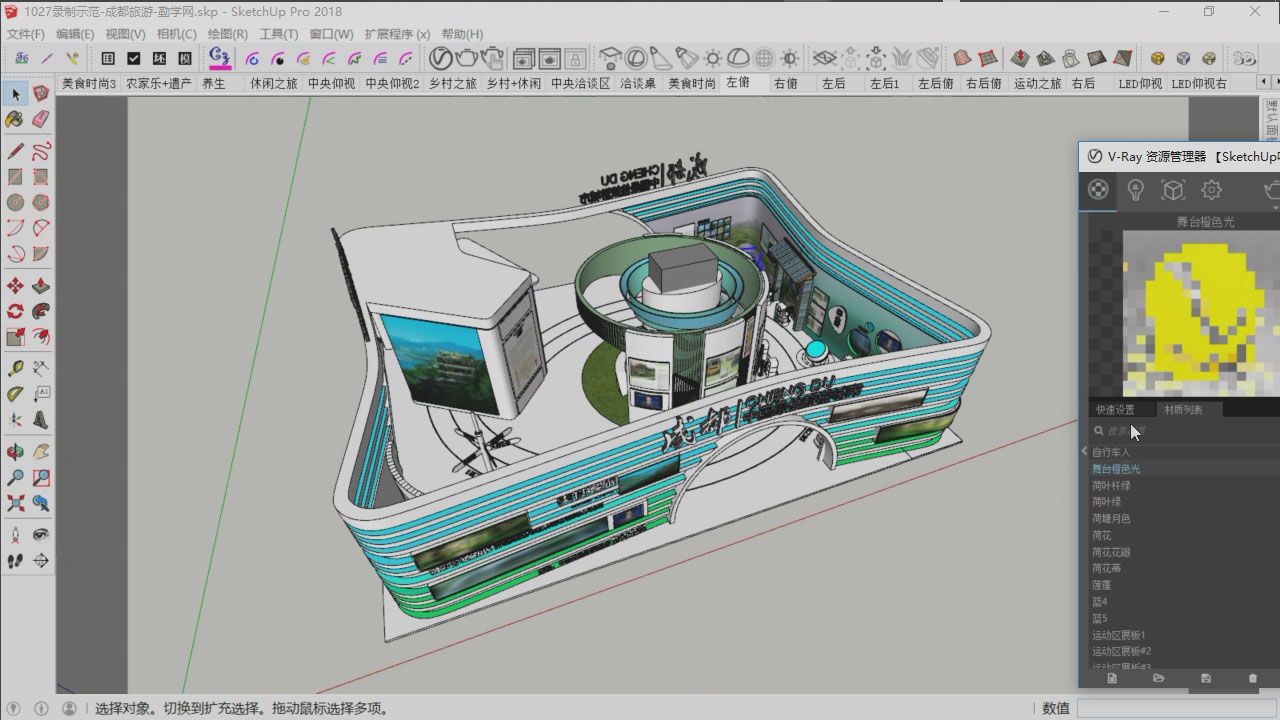Open the 编辑(E) menu
Image resolution: width=1280 pixels, height=720 pixels.
(75, 34)
